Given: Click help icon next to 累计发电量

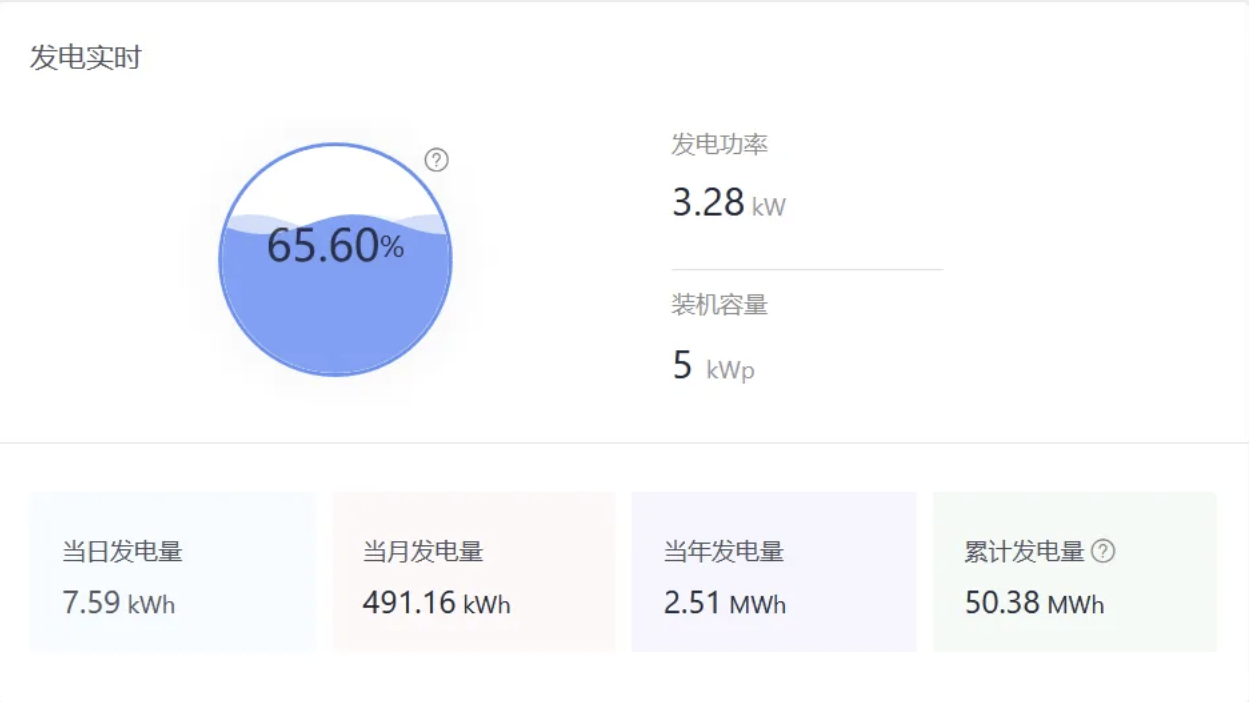Looking at the screenshot, I should [1103, 551].
